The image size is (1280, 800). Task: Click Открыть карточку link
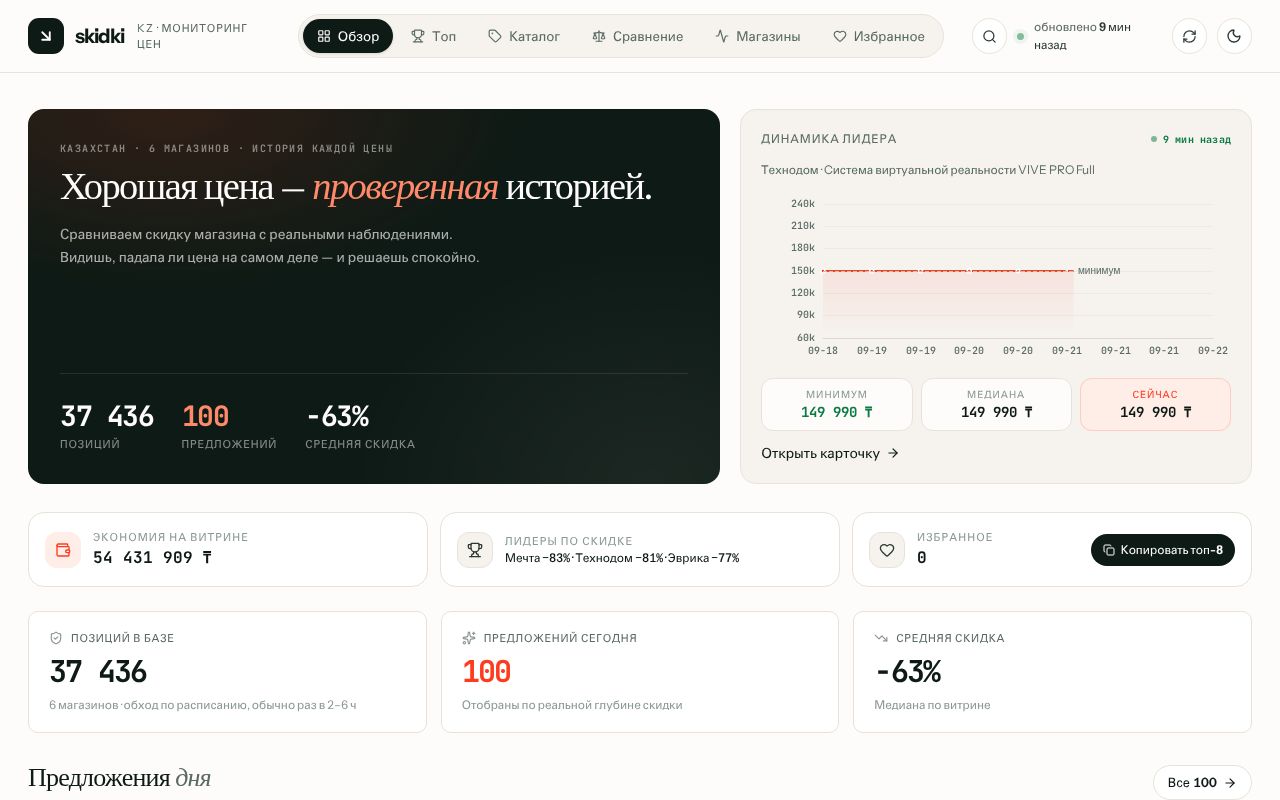830,453
